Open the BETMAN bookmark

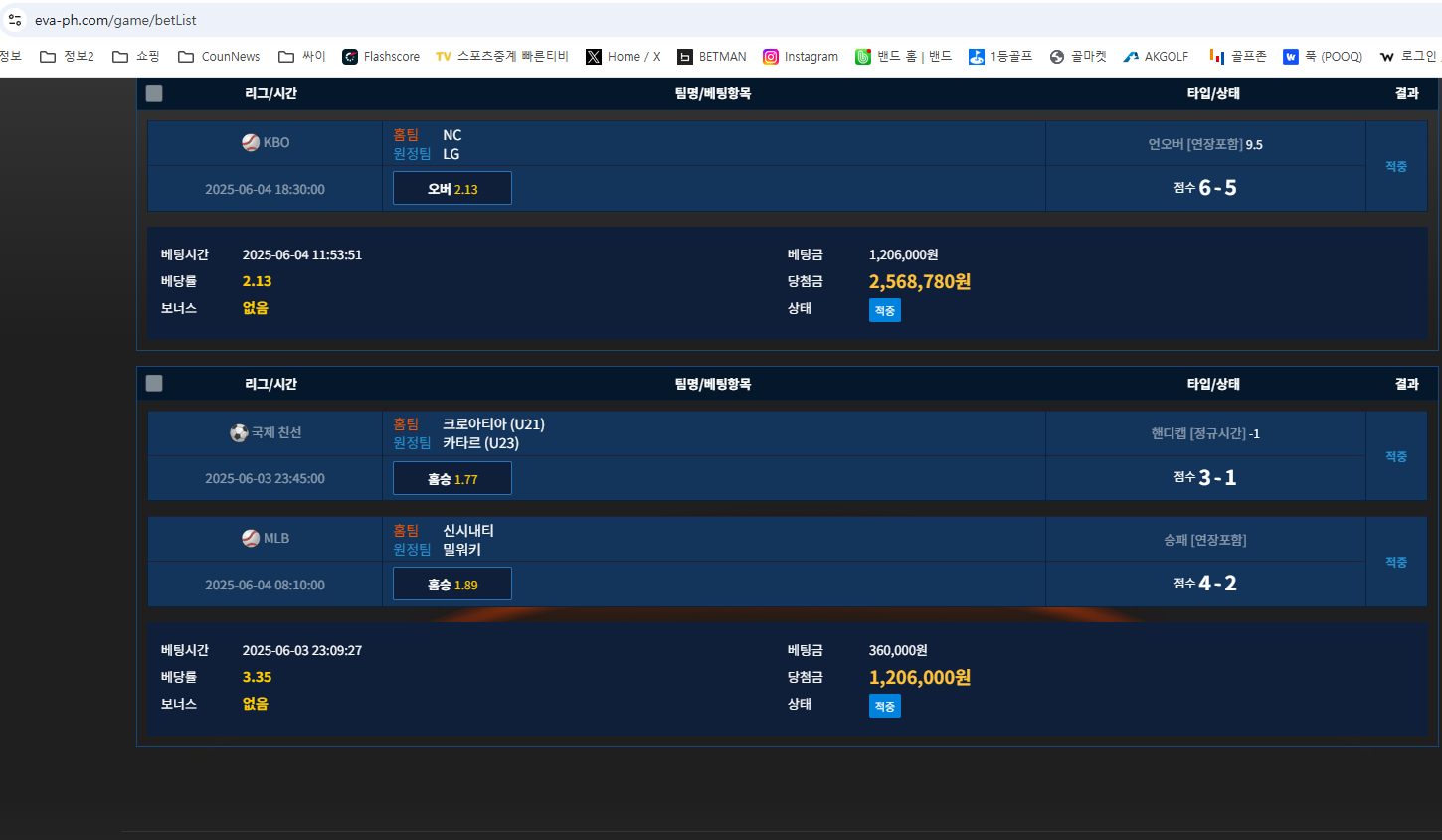(712, 57)
